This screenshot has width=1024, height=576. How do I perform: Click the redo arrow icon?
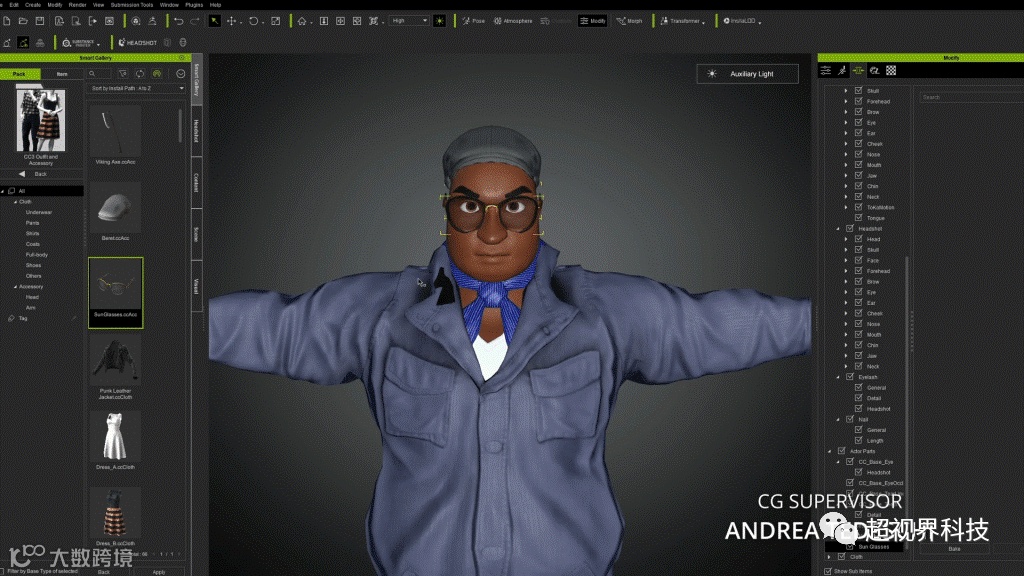195,21
